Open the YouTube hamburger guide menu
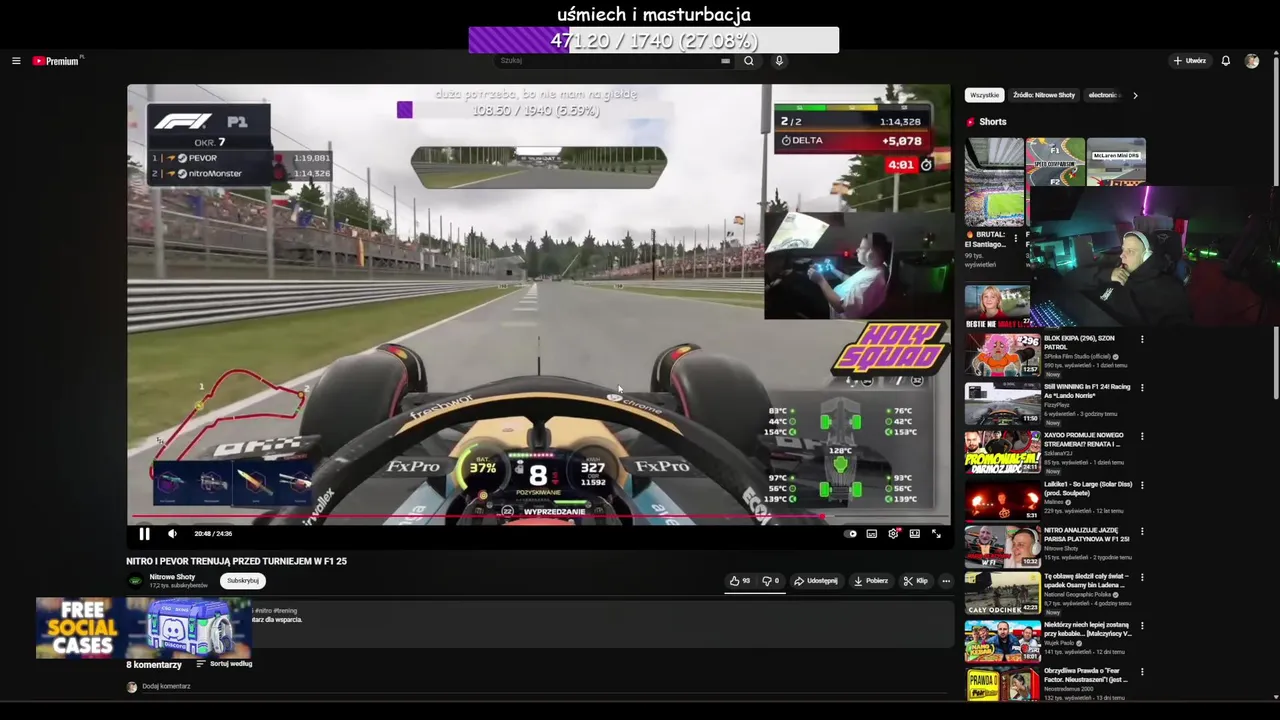The height and width of the screenshot is (720, 1280). tap(16, 61)
